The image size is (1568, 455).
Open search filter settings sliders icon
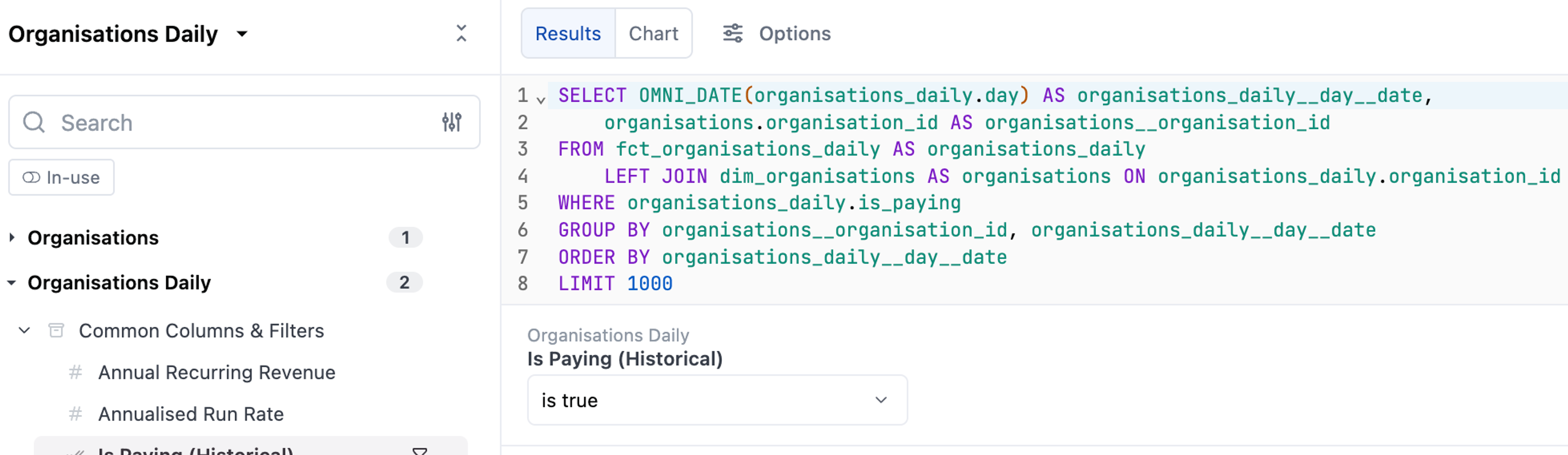click(452, 123)
